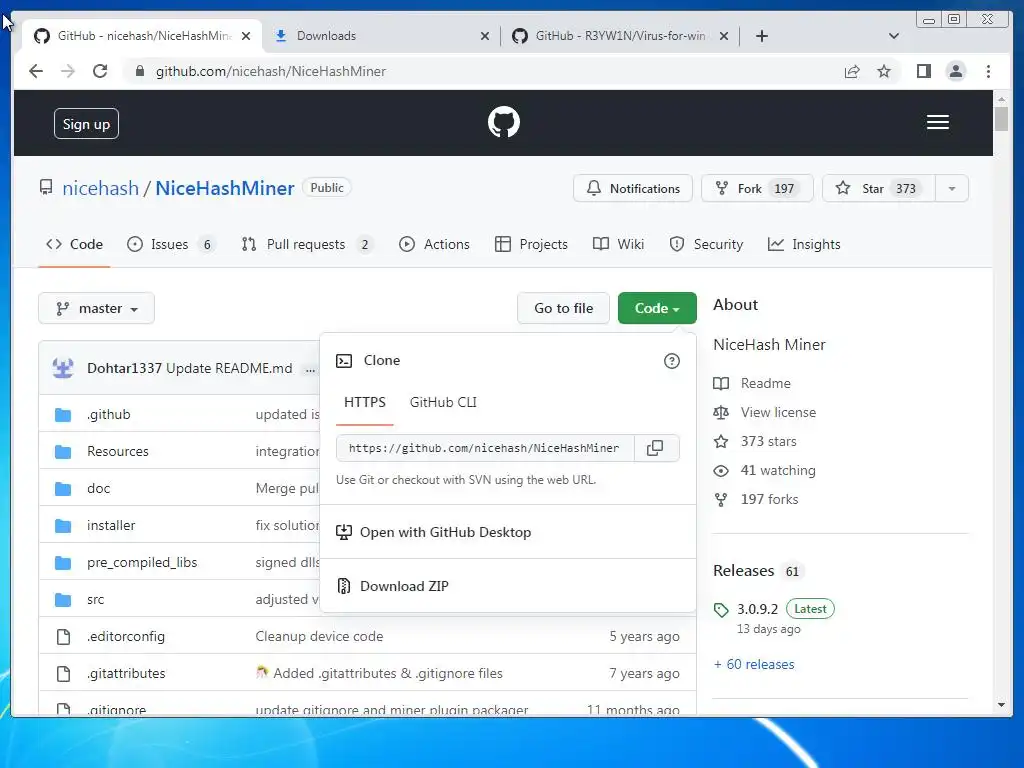Toggle the green Code dropdown button
1024x768 pixels.
[657, 308]
